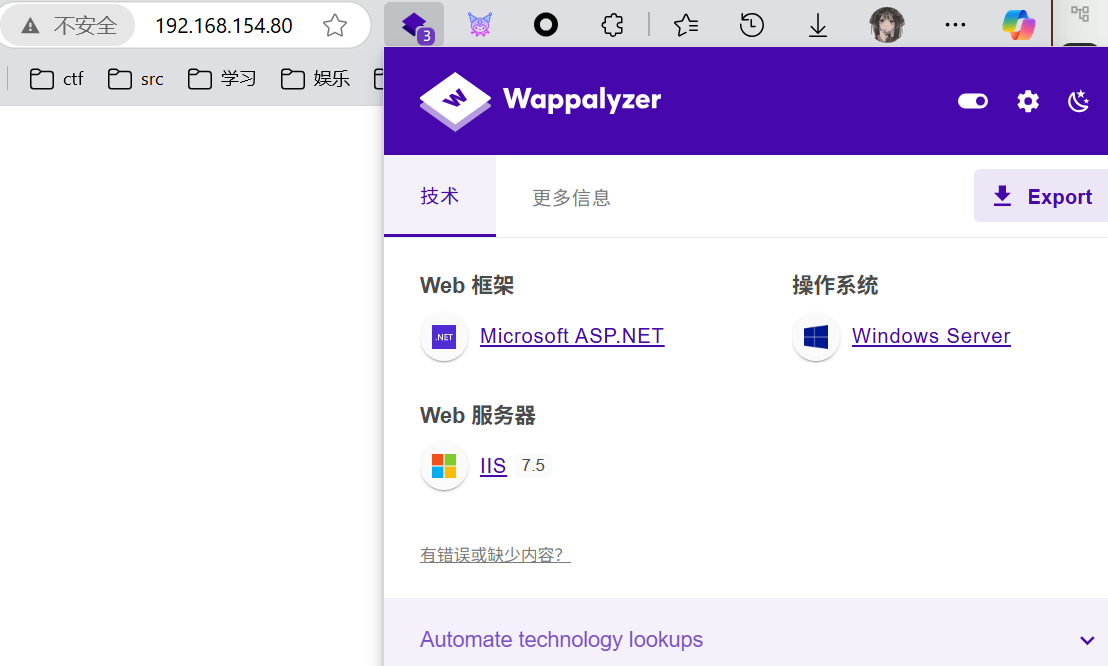The width and height of the screenshot is (1108, 666).
Task: Open the 娱乐 bookmarks folder
Action: coord(315,78)
